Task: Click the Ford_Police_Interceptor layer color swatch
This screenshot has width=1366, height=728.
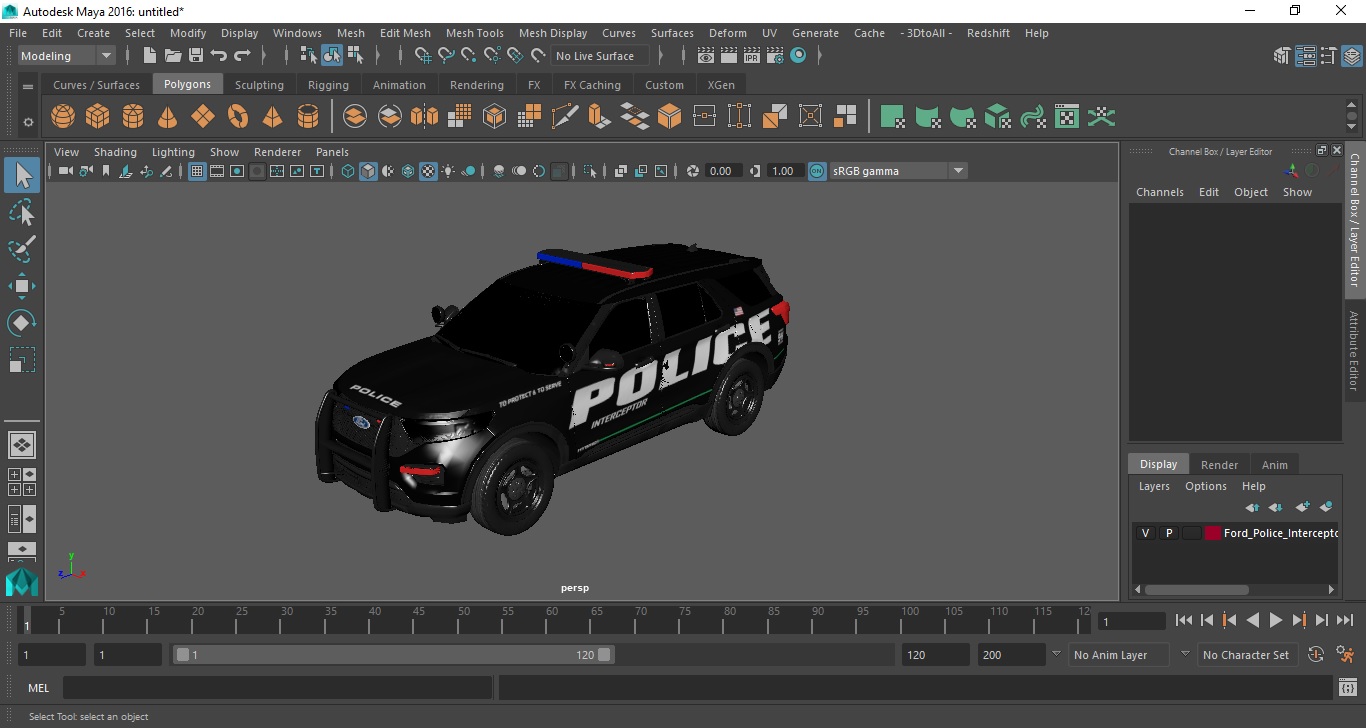Action: 1213,533
